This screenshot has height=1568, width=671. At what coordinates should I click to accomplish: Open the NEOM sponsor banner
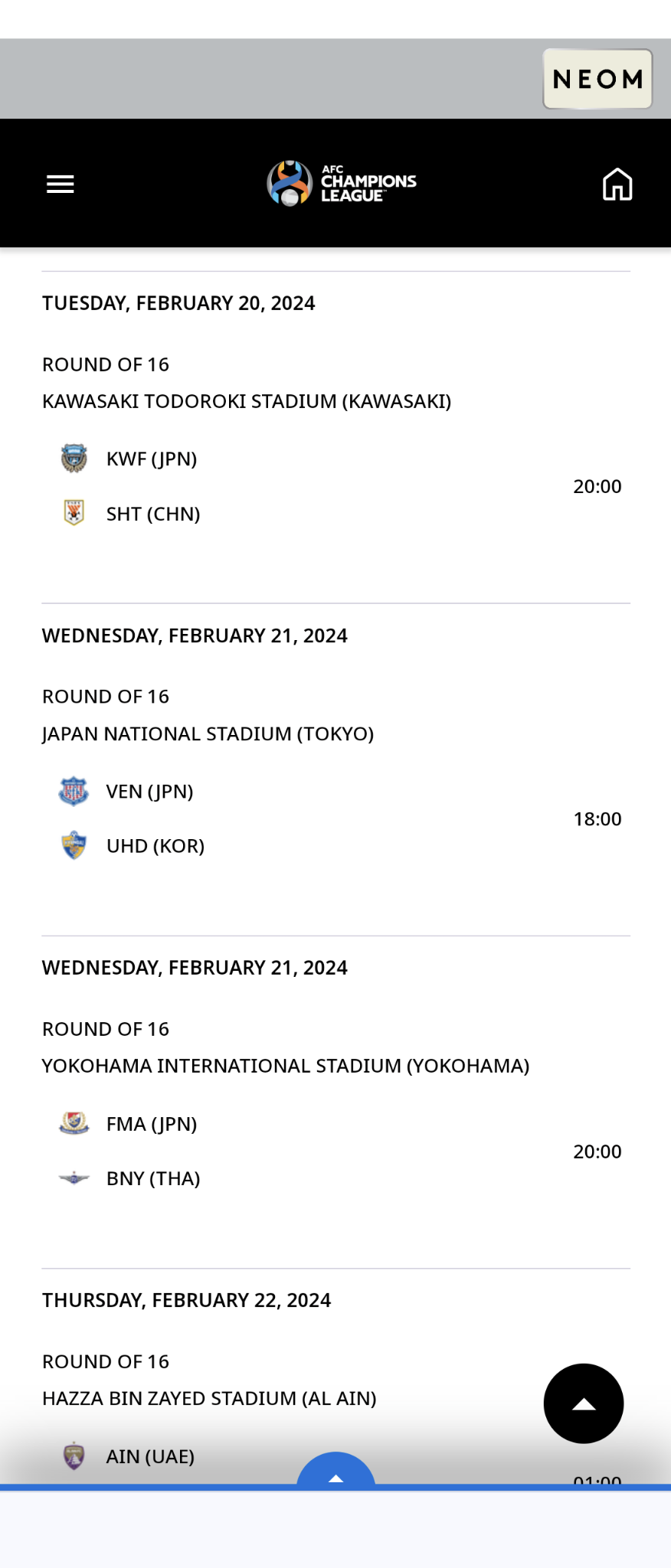pyautogui.click(x=597, y=79)
